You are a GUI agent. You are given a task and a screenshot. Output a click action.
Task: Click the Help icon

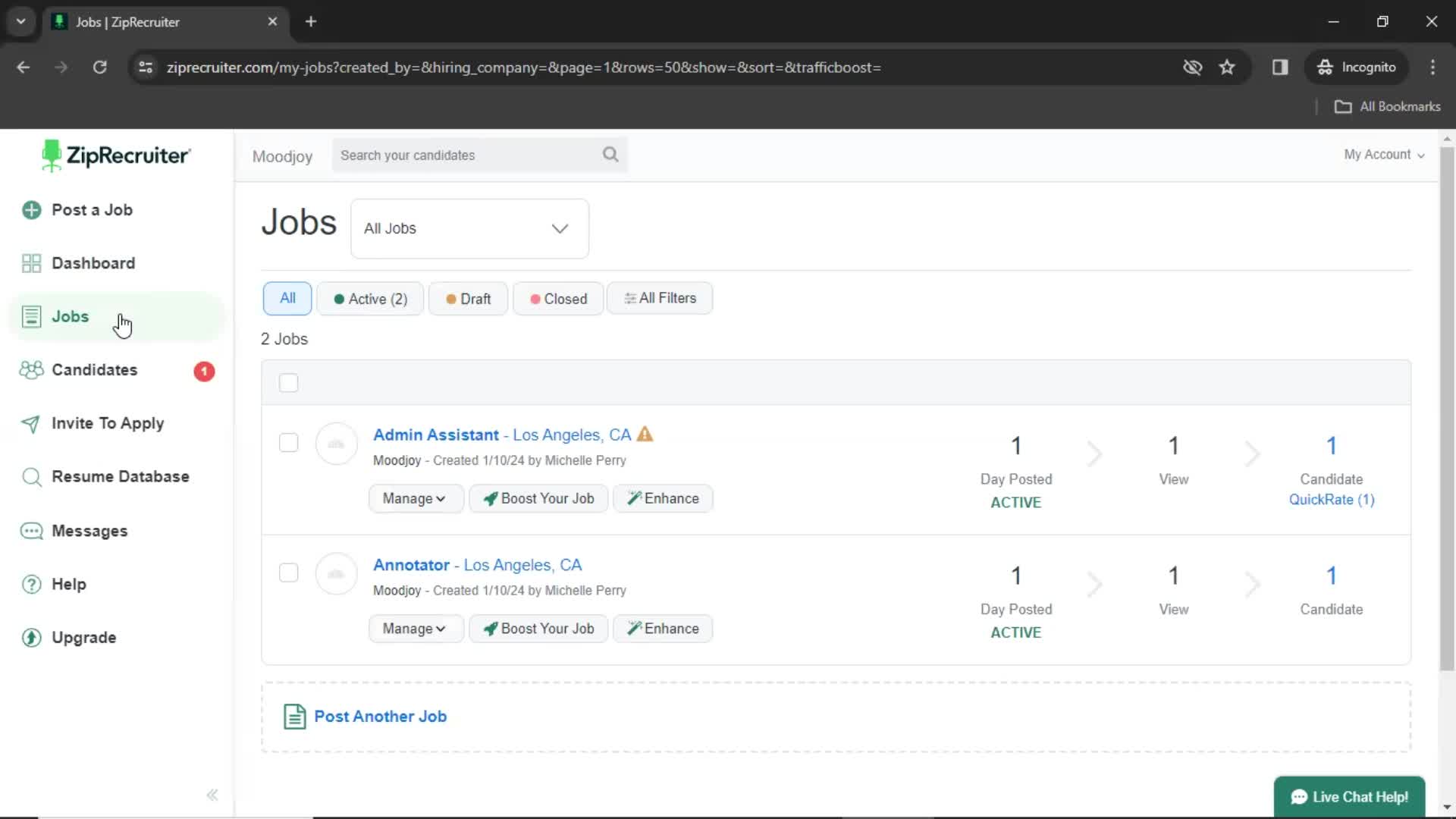pyautogui.click(x=30, y=584)
